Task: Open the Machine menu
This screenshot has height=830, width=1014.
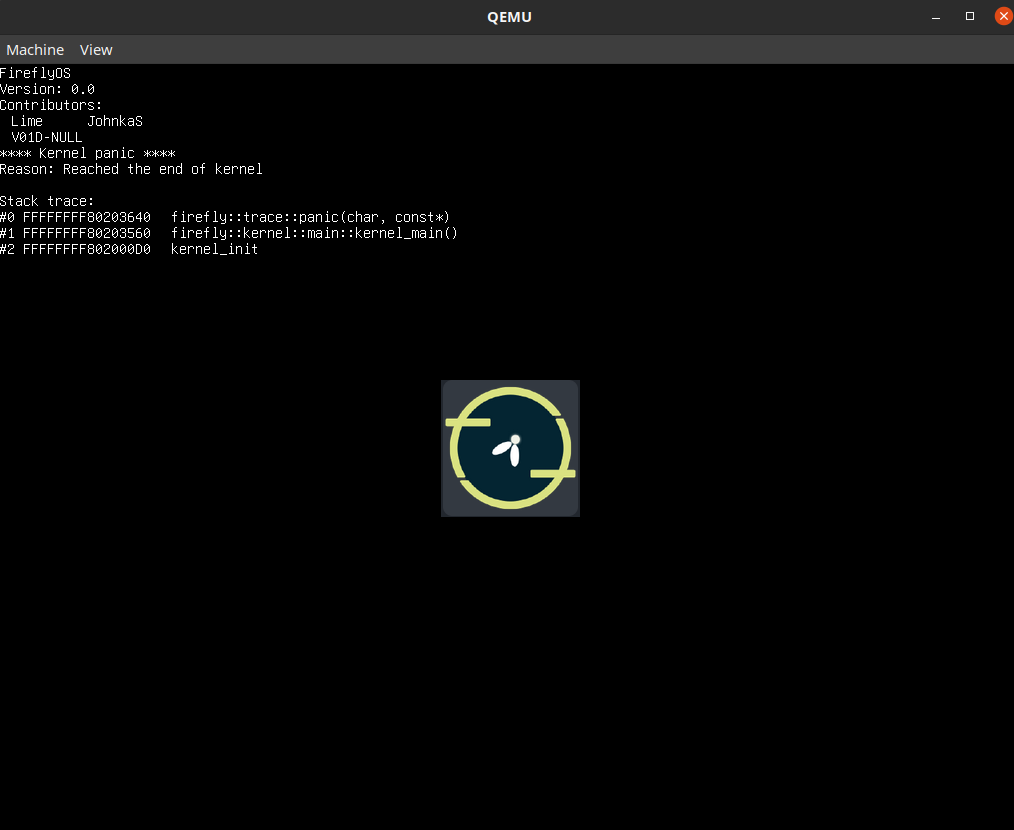Action: [x=35, y=50]
